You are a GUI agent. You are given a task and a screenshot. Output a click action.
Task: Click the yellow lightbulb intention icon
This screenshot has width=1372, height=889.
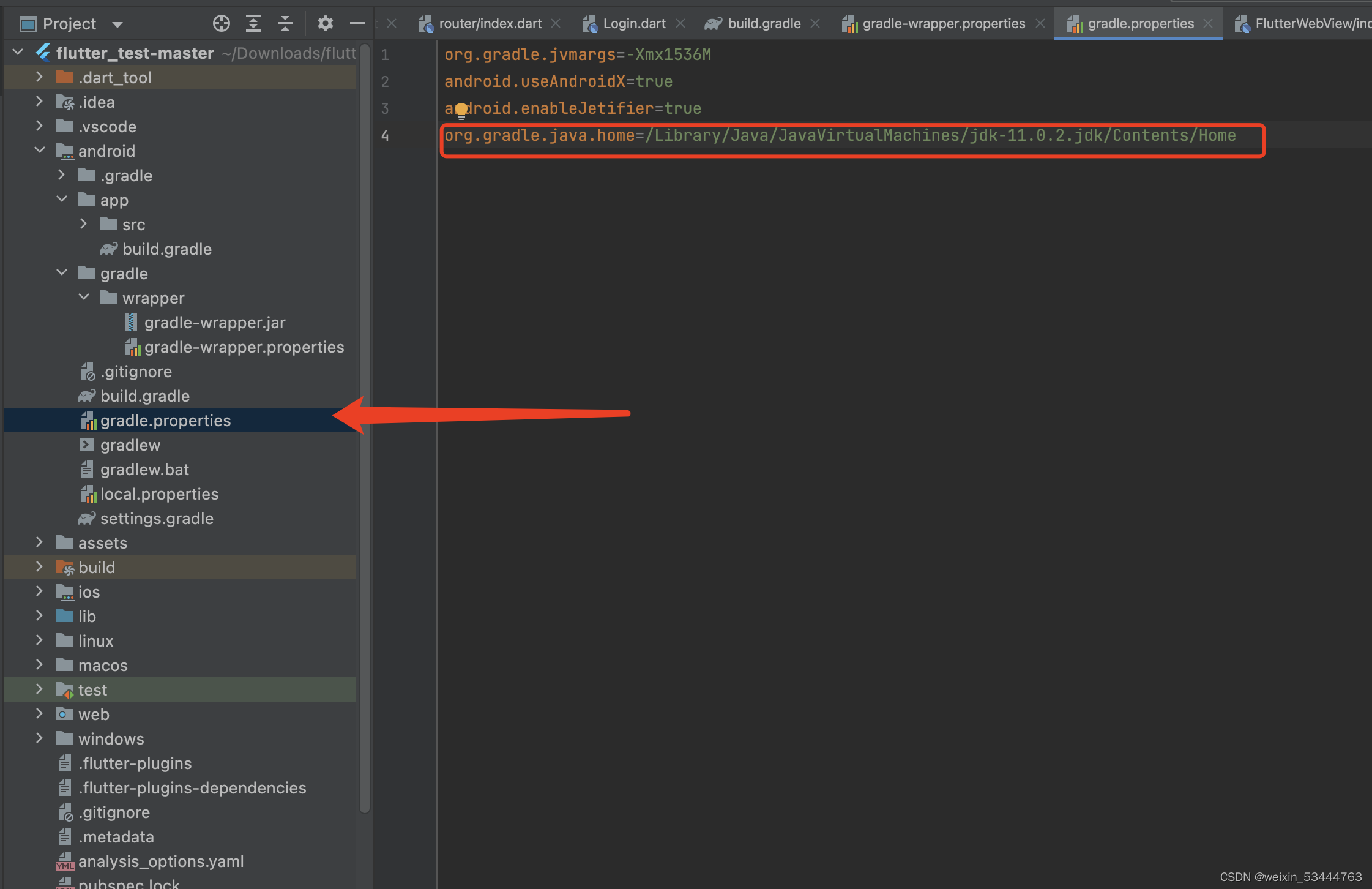pyautogui.click(x=461, y=110)
